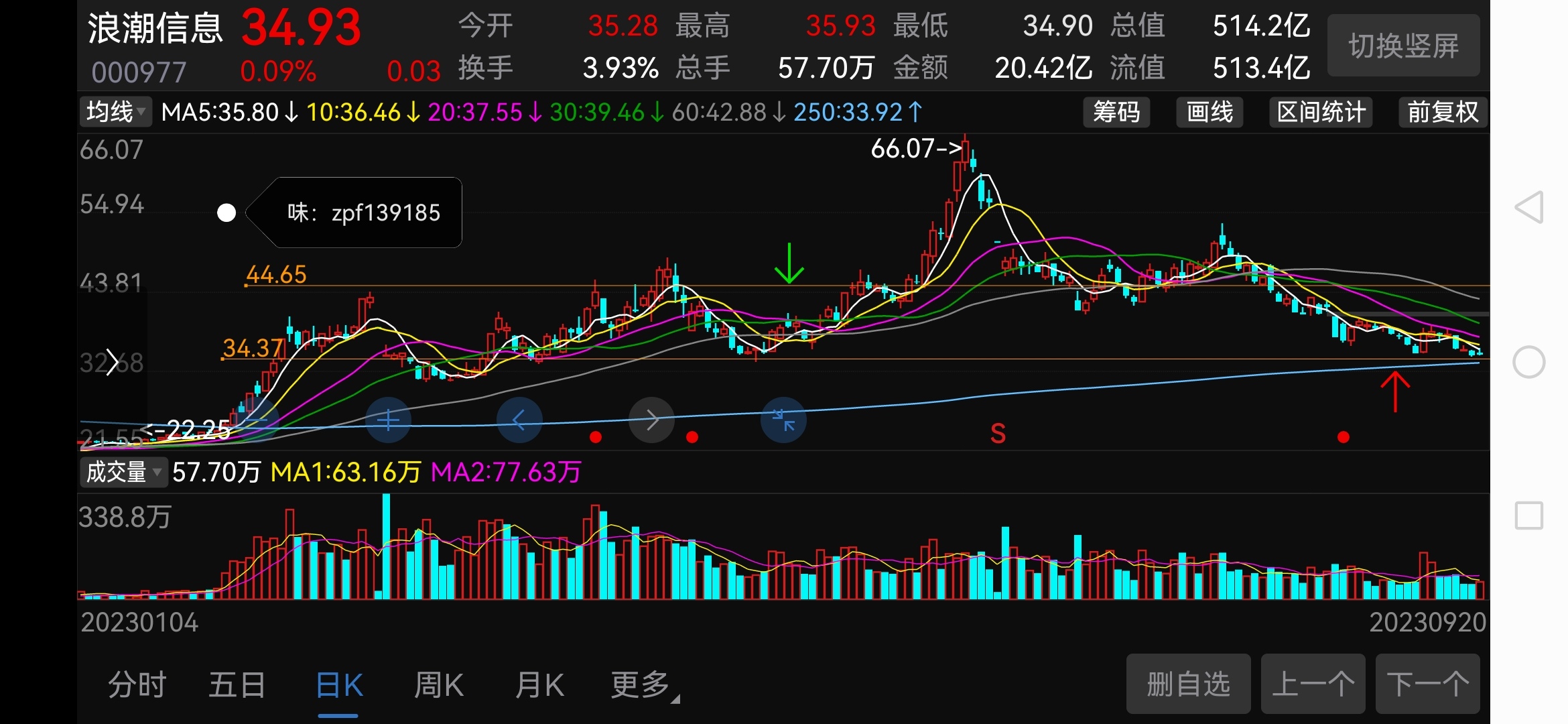Tap the start date 20230104
Image resolution: width=1568 pixels, height=724 pixels.
pos(139,623)
